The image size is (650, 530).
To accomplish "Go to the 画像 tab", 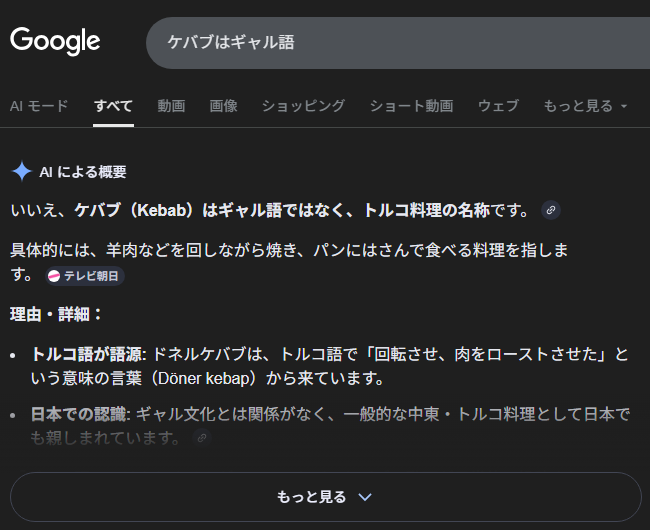I will pyautogui.click(x=223, y=105).
